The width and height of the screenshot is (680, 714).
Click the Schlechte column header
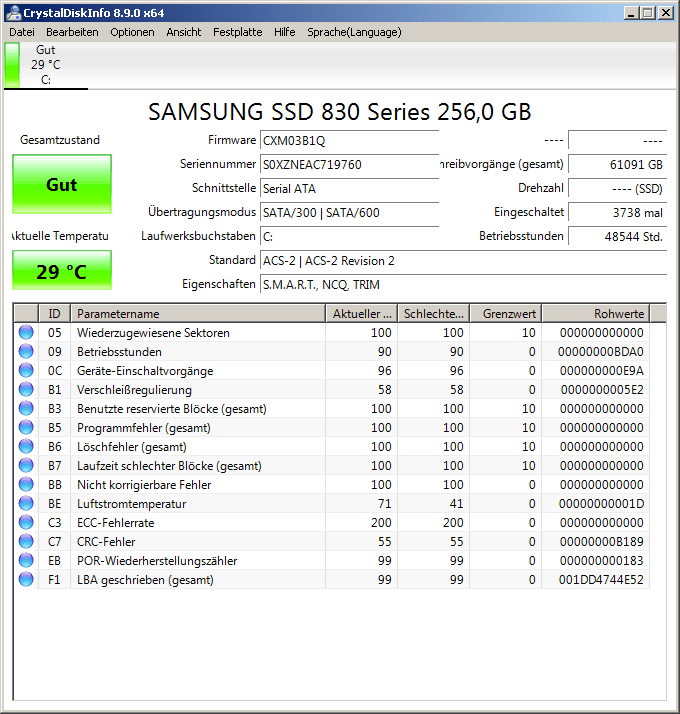pos(434,314)
